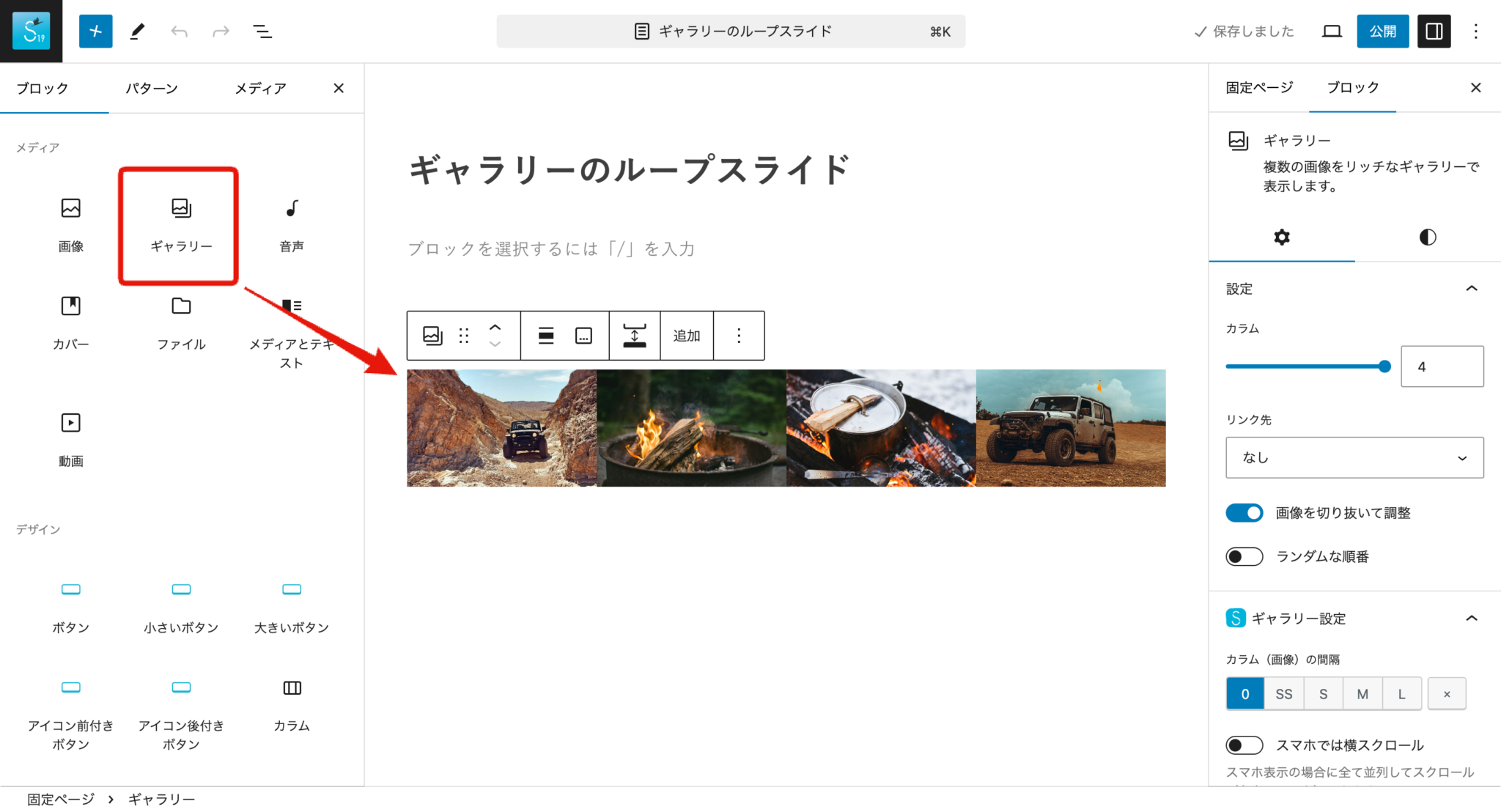The width and height of the screenshot is (1501, 812).
Task: Click the drag handle in the gallery toolbar
Action: click(463, 336)
